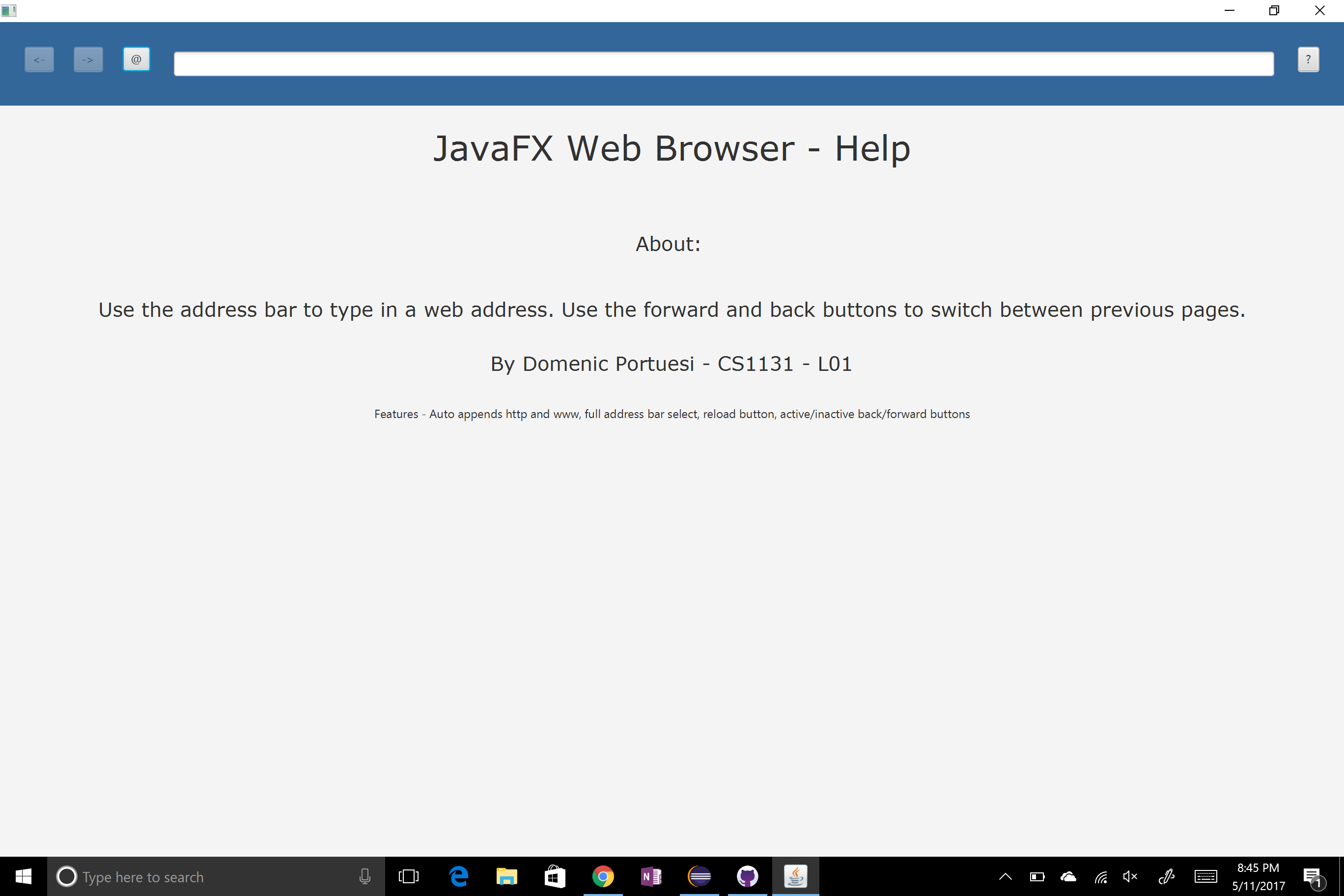Open help with the '?' button
Viewport: 1344px width, 896px height.
[1308, 59]
